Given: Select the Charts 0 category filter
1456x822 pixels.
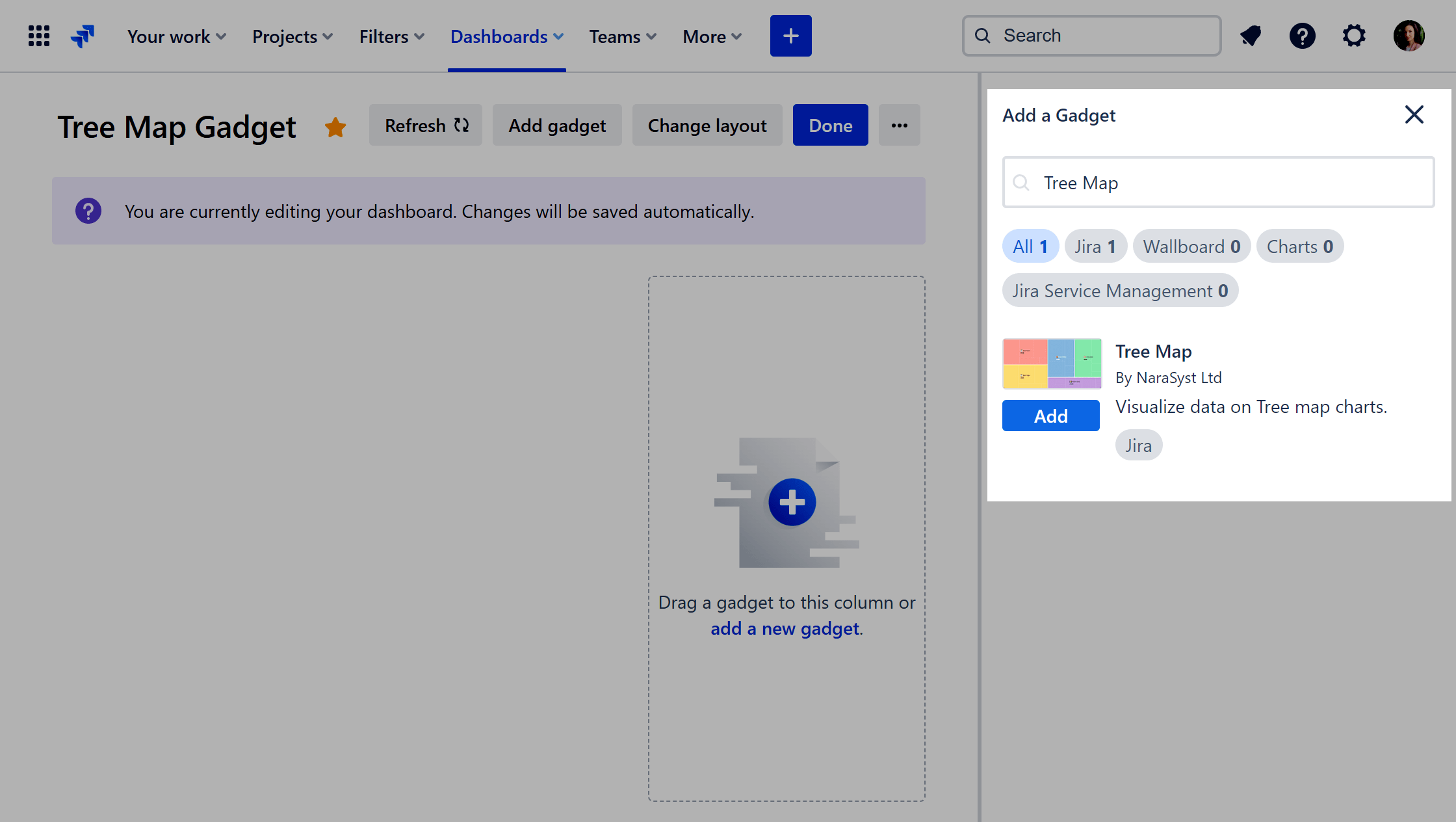Looking at the screenshot, I should tap(1299, 246).
